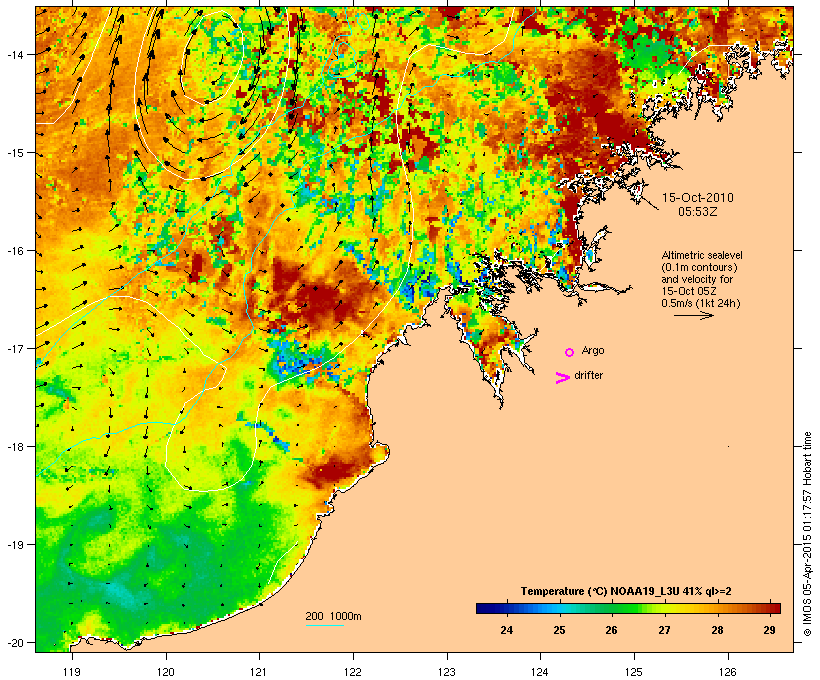Click the 'and velocity for' caption line
The height and width of the screenshot is (680, 820).
pos(697,279)
